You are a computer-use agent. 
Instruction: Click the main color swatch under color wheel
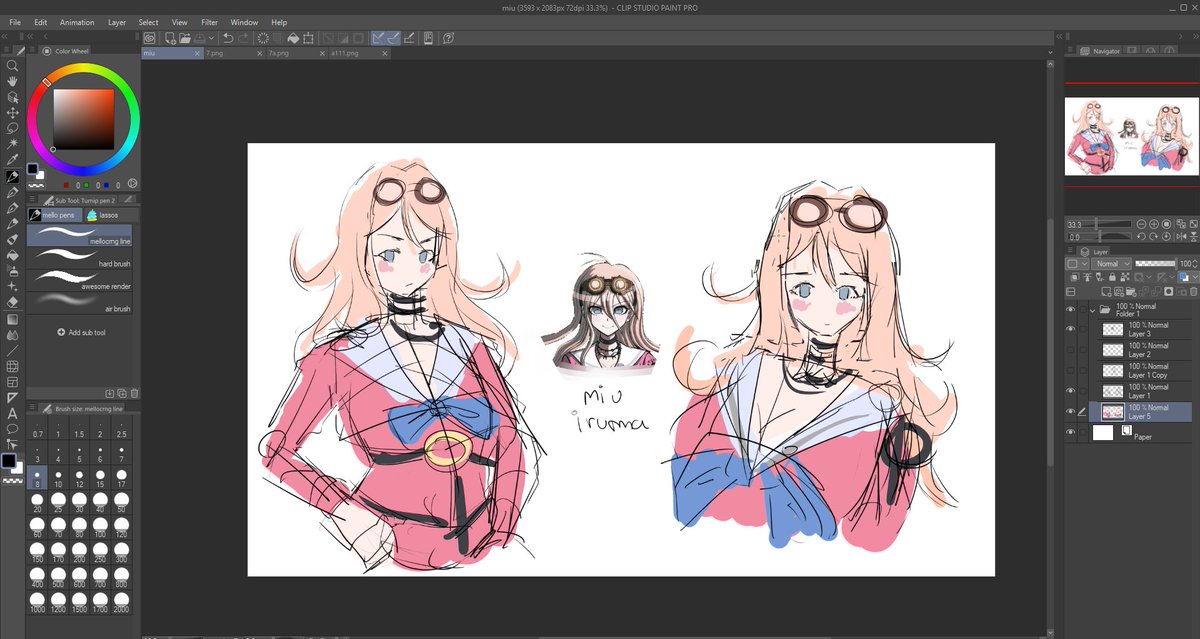(x=33, y=169)
